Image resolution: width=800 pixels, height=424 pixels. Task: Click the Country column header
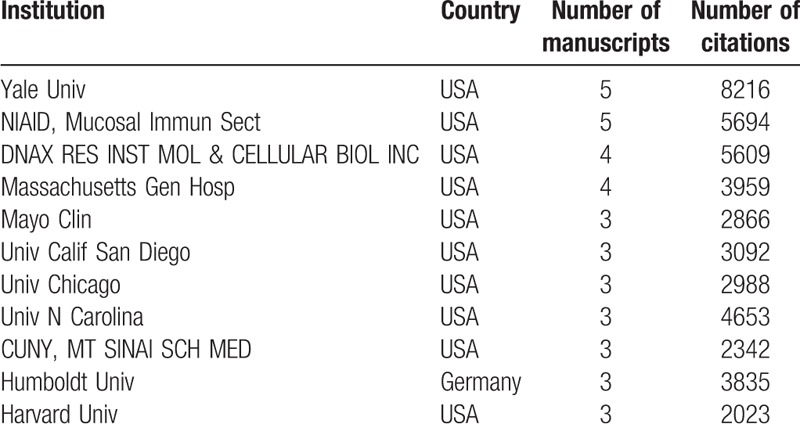(x=481, y=11)
